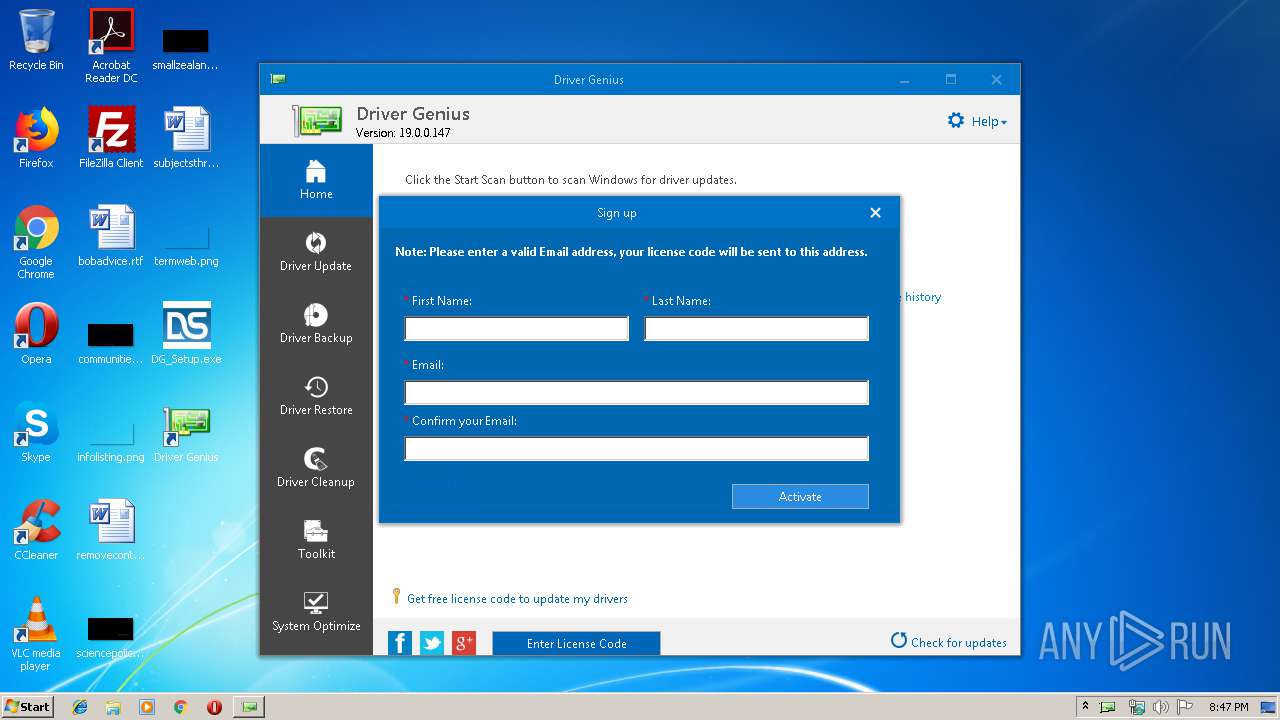1280x720 pixels.
Task: Click the Google Plus share icon
Action: 464,643
